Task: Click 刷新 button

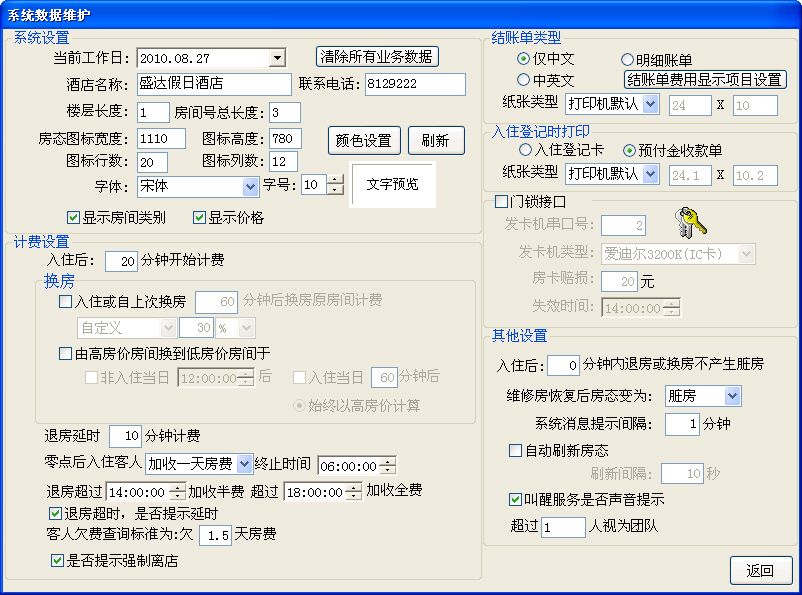Action: pos(436,140)
